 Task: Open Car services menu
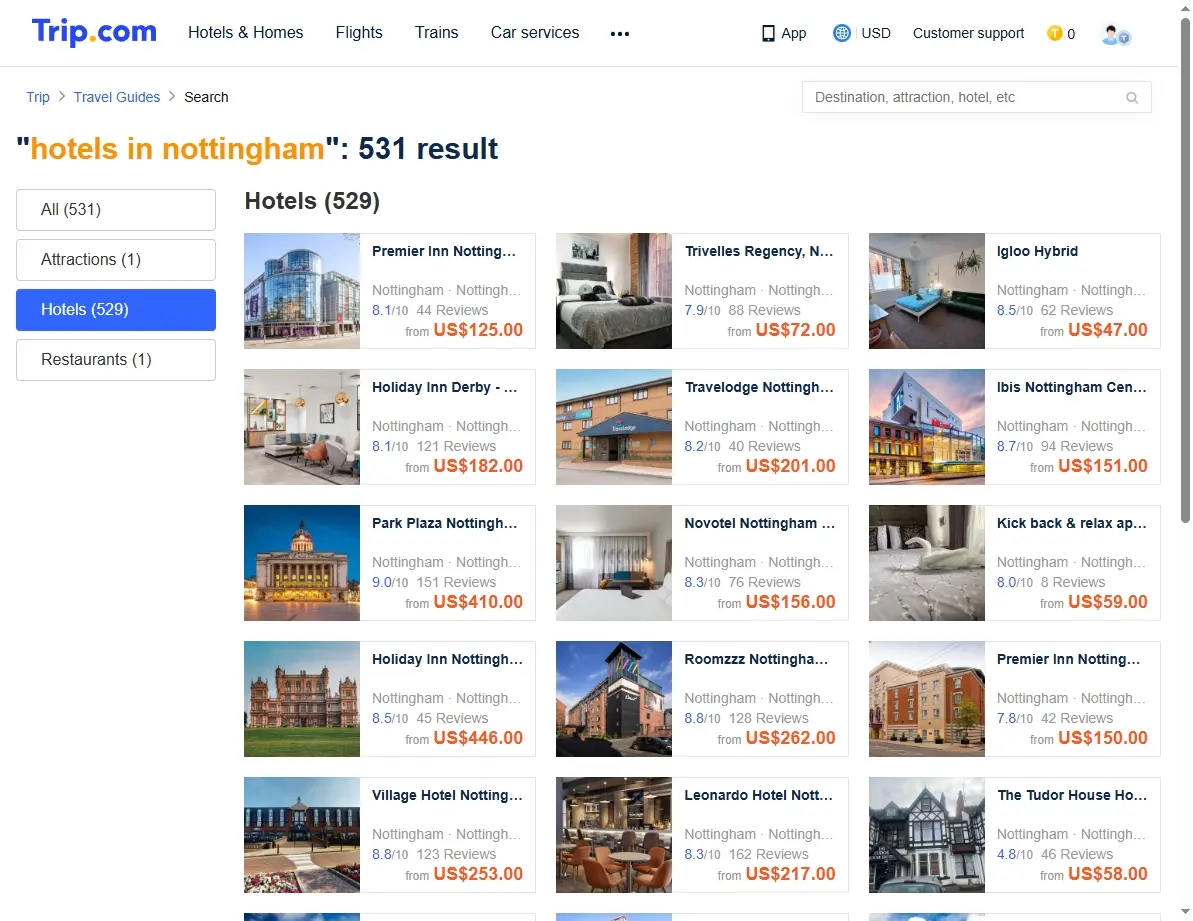point(535,33)
